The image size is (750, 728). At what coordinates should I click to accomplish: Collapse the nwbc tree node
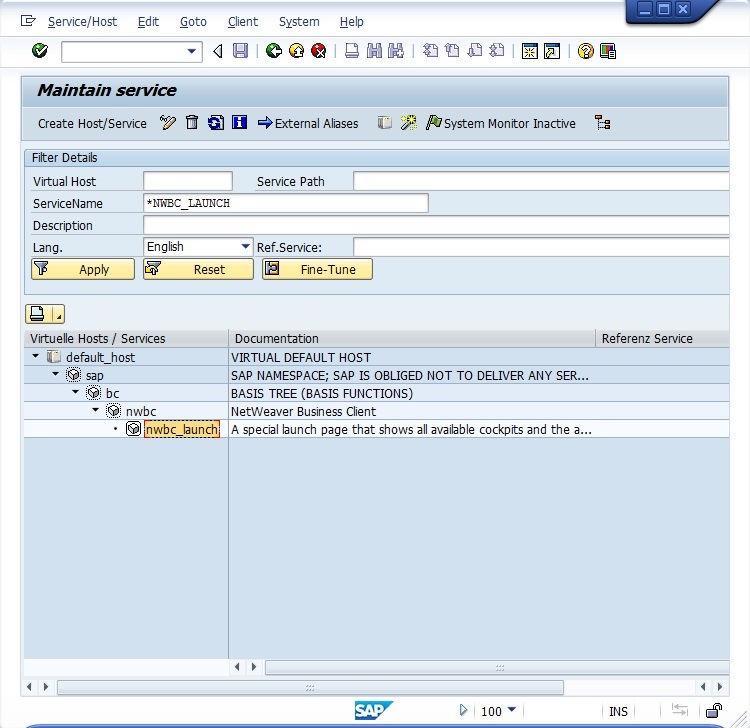coord(96,410)
